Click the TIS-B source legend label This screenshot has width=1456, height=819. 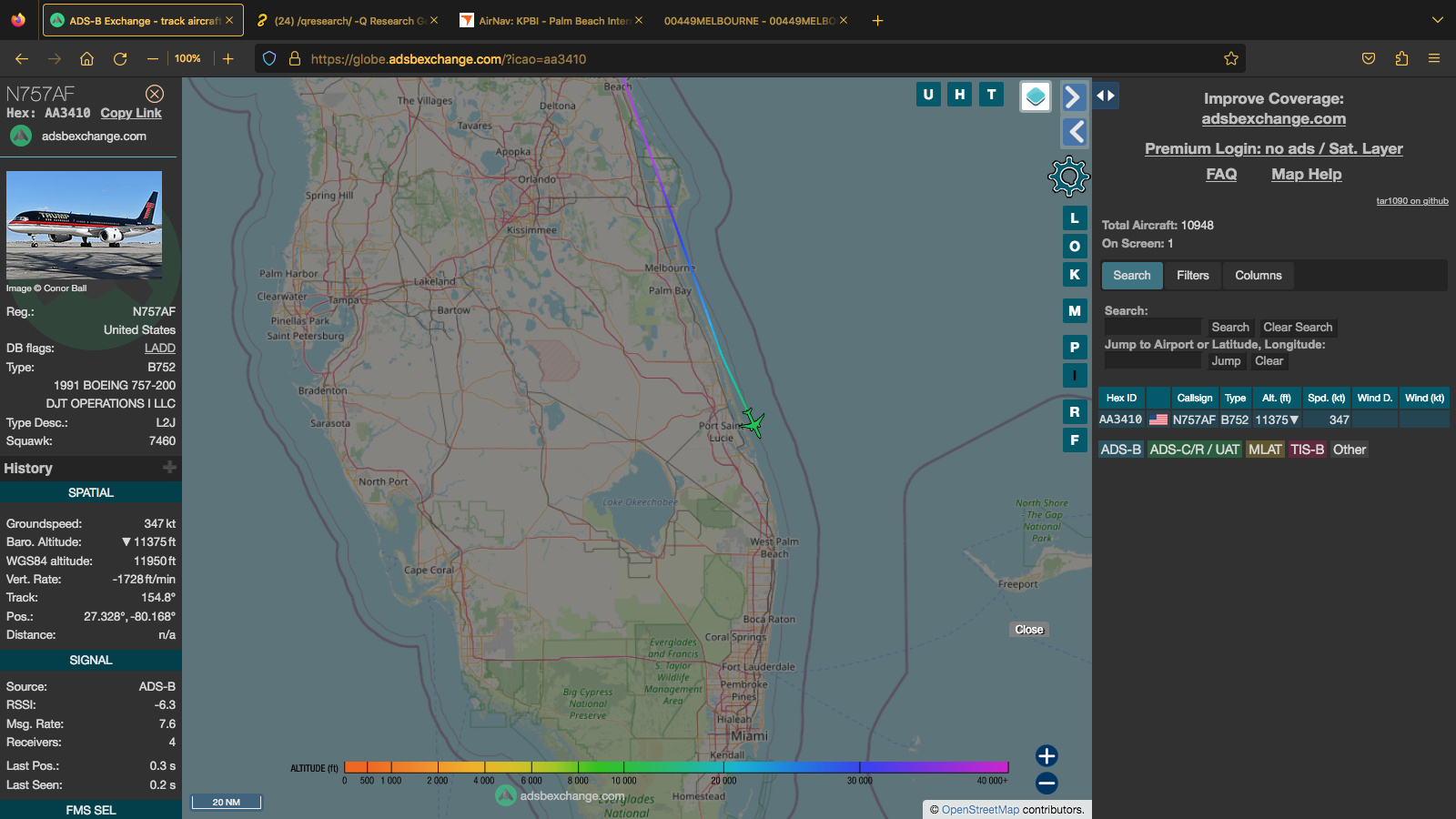(x=1308, y=450)
